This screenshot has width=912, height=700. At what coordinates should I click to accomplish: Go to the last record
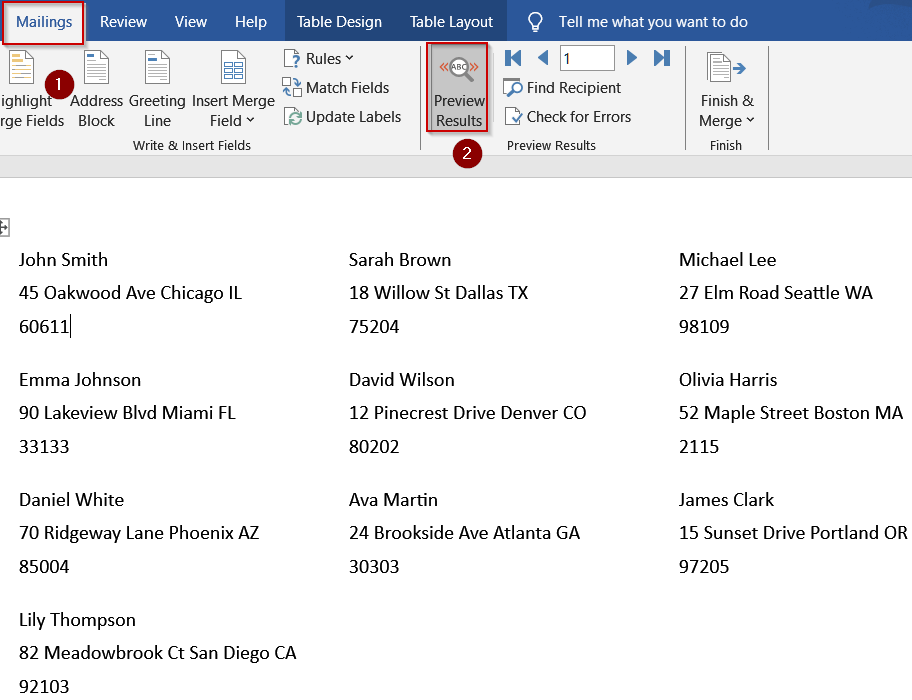(x=662, y=58)
